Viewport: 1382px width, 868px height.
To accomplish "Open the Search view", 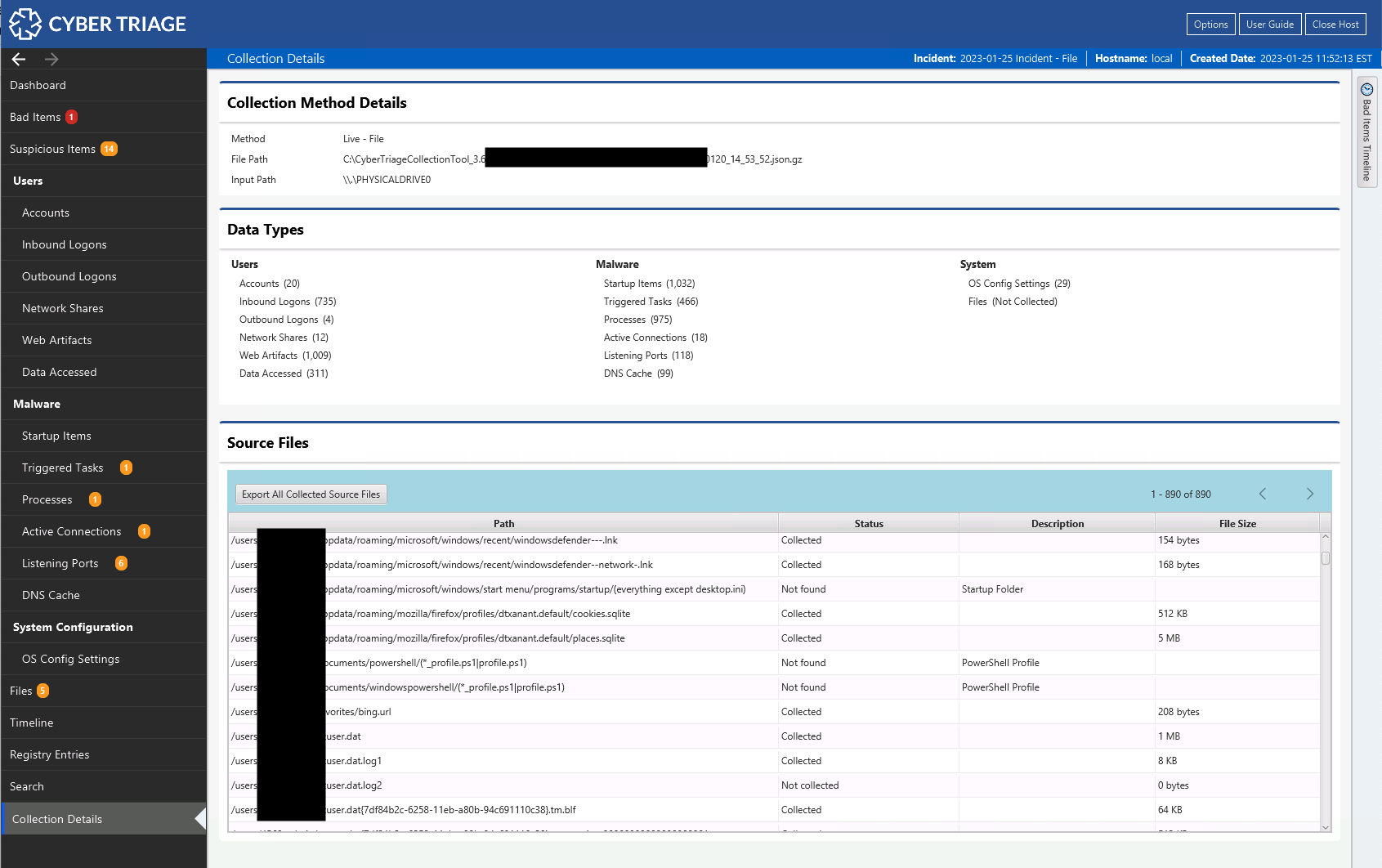I will click(104, 786).
